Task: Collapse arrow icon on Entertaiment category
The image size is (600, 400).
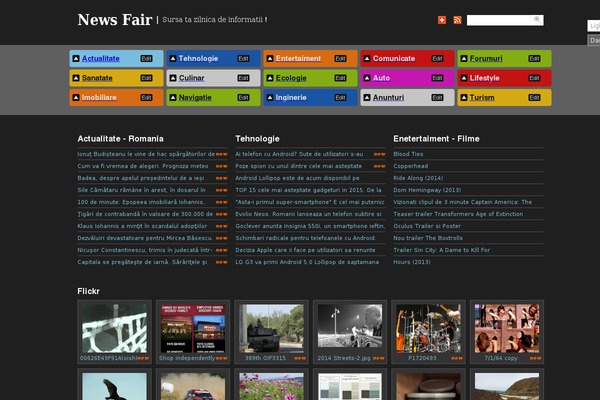Action: pyautogui.click(x=270, y=59)
